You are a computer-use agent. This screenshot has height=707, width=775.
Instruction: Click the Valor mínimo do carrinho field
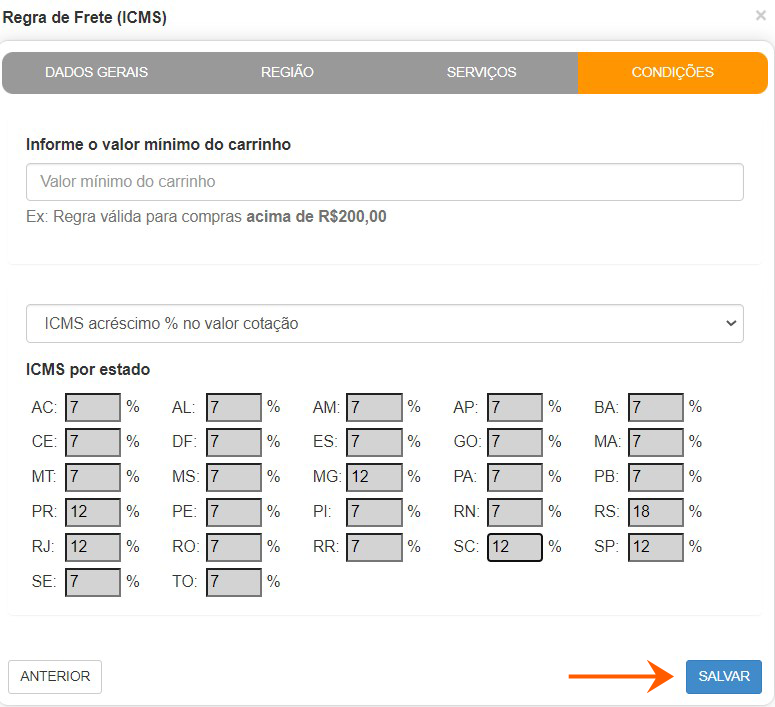pyautogui.click(x=384, y=182)
